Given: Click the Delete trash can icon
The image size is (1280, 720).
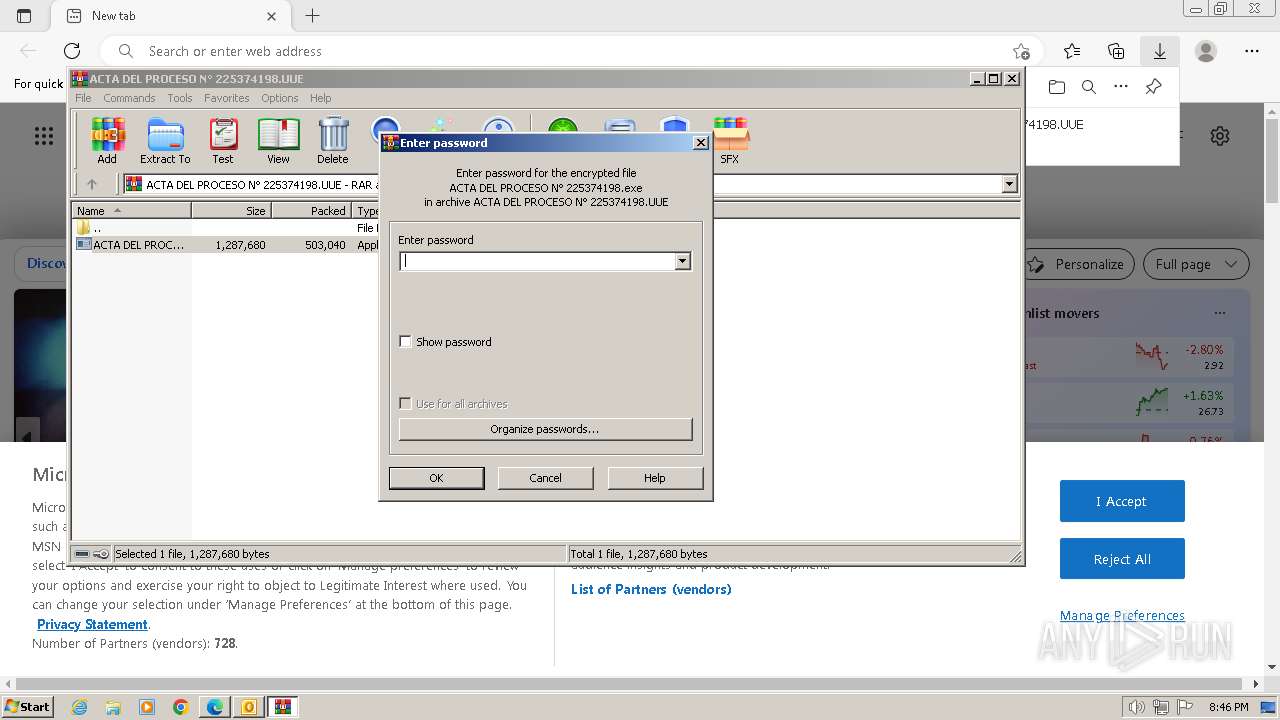Looking at the screenshot, I should pos(333,140).
